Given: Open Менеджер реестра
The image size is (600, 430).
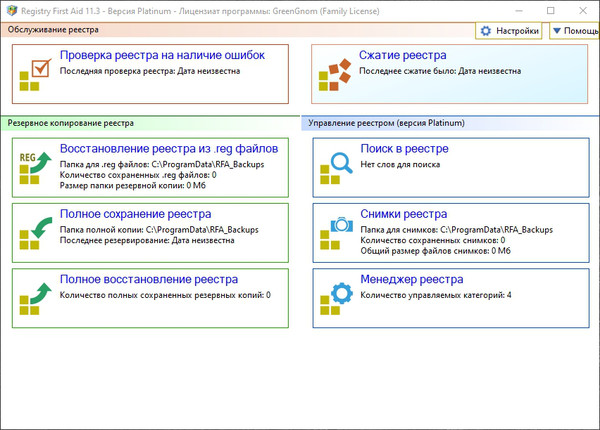Looking at the screenshot, I should [x=411, y=279].
